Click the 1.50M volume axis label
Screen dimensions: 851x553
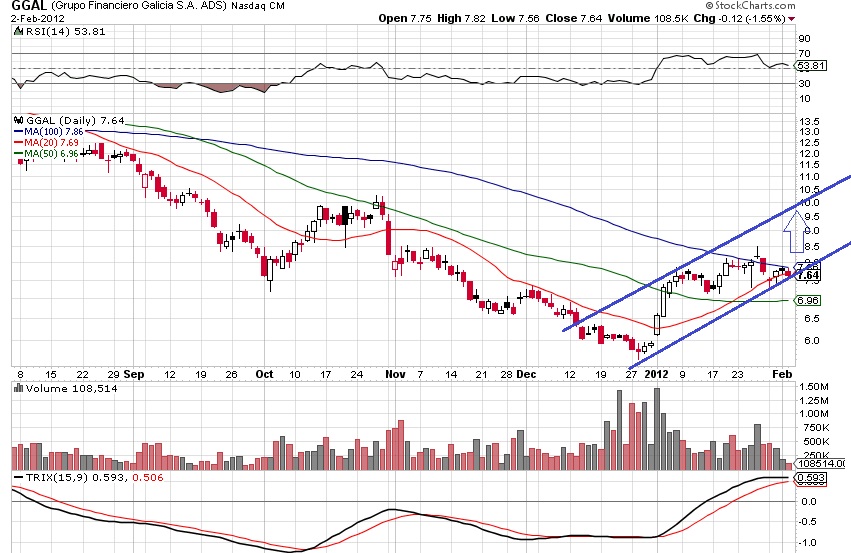click(x=814, y=387)
